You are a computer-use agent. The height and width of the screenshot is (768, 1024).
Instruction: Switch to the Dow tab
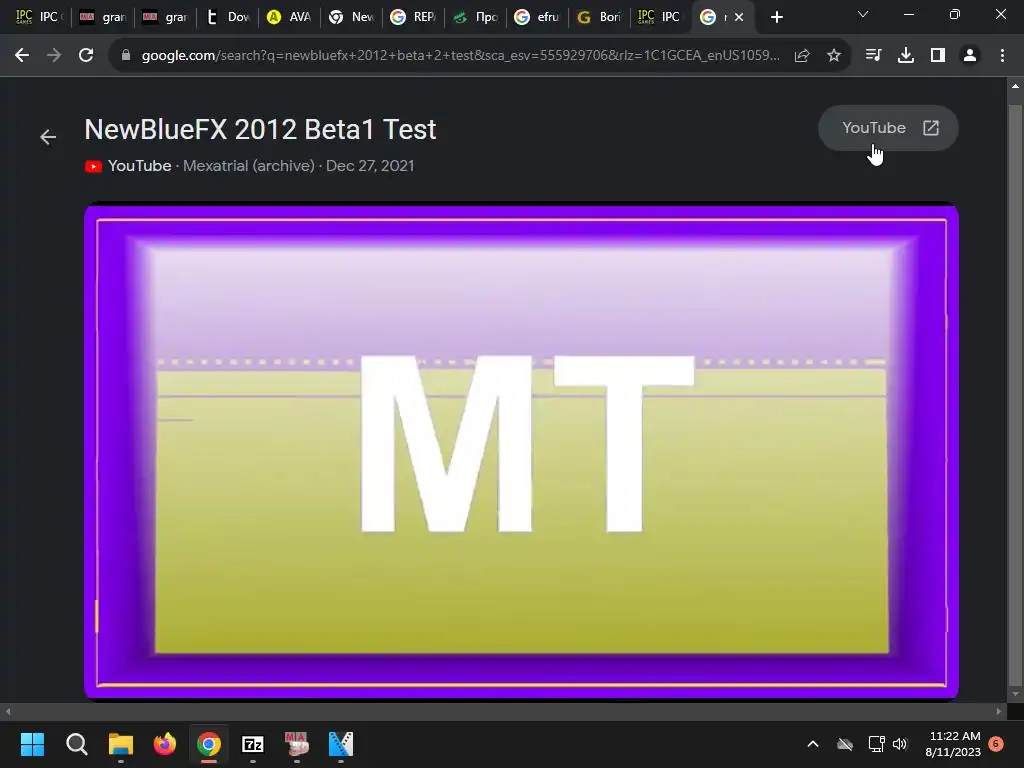coord(228,17)
